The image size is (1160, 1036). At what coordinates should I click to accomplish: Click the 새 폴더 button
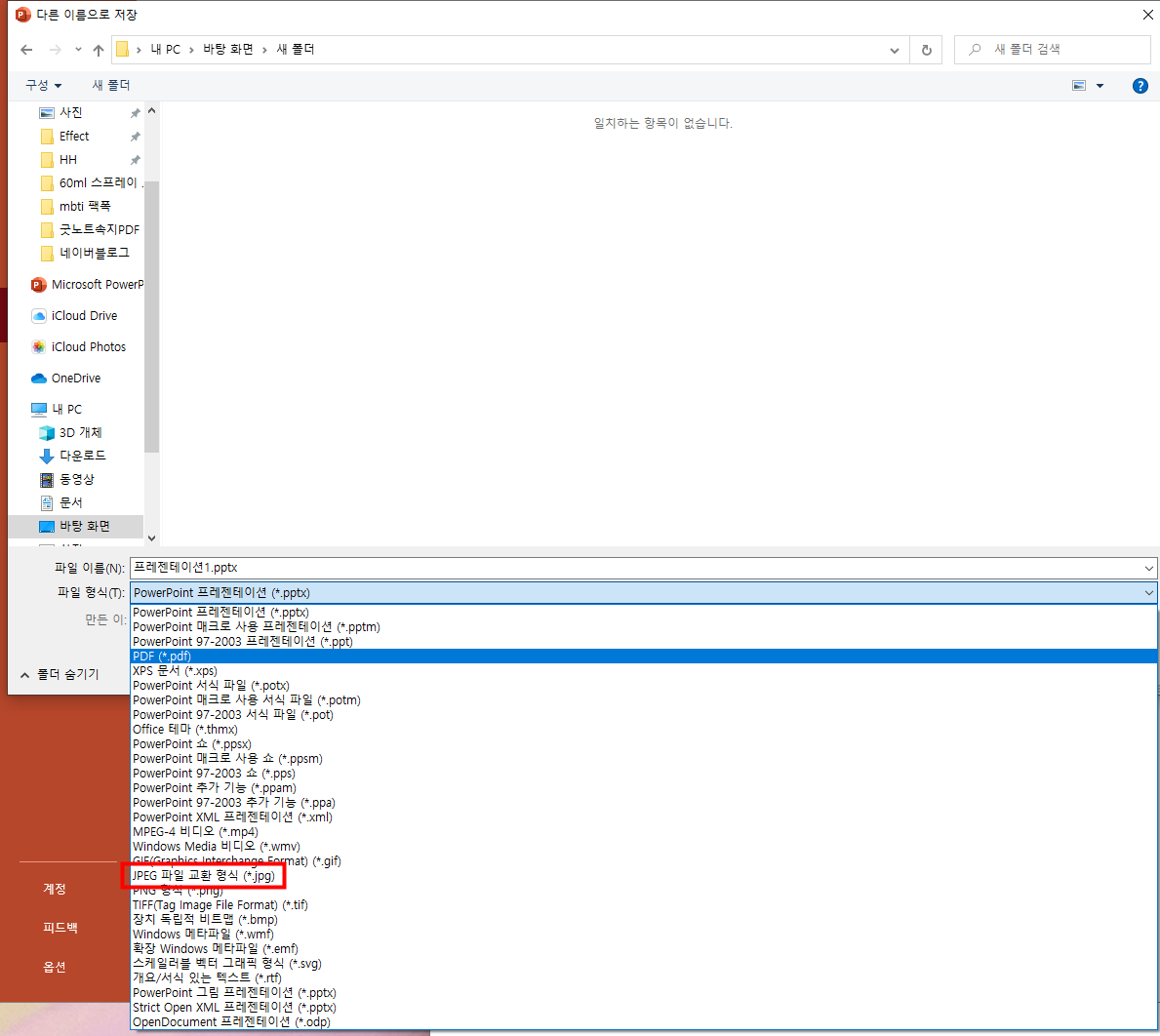111,85
